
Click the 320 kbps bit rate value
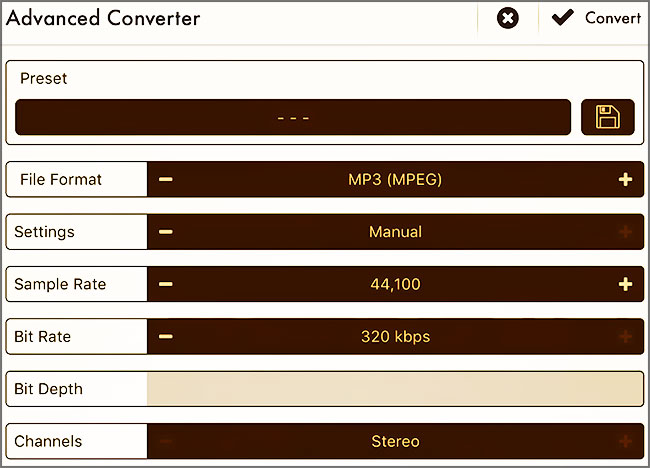point(395,337)
